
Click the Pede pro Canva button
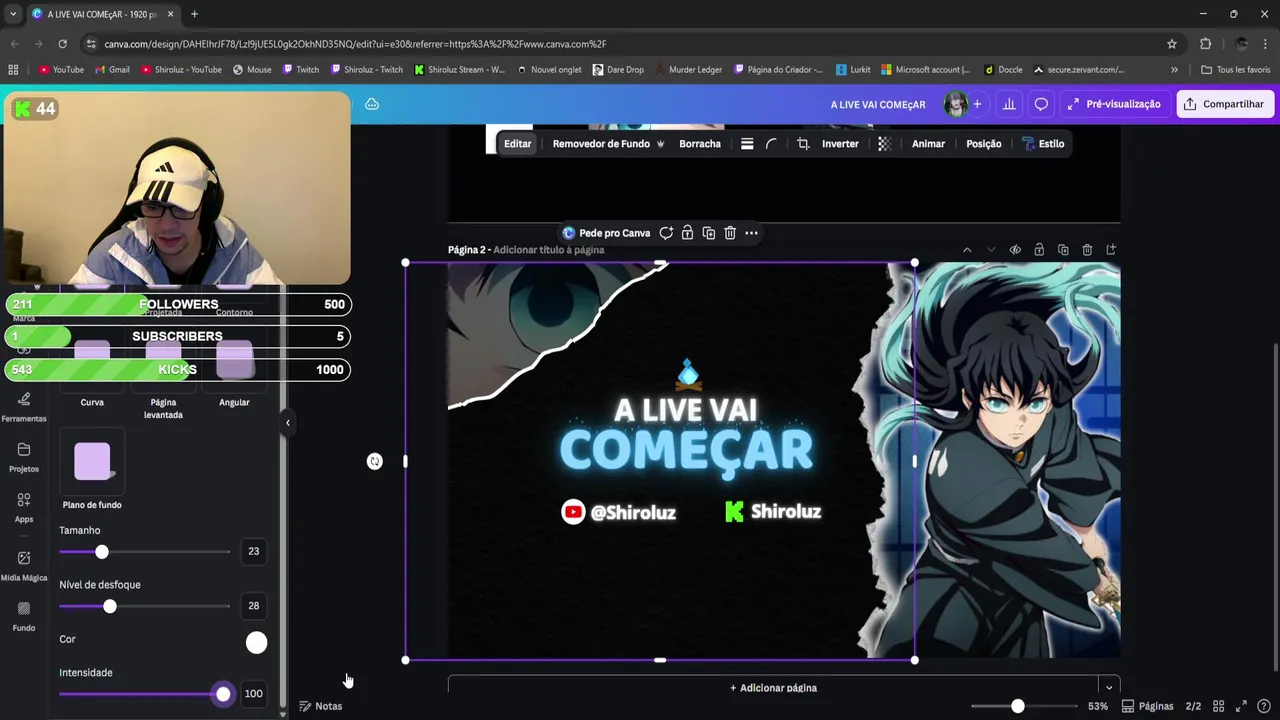pos(606,233)
